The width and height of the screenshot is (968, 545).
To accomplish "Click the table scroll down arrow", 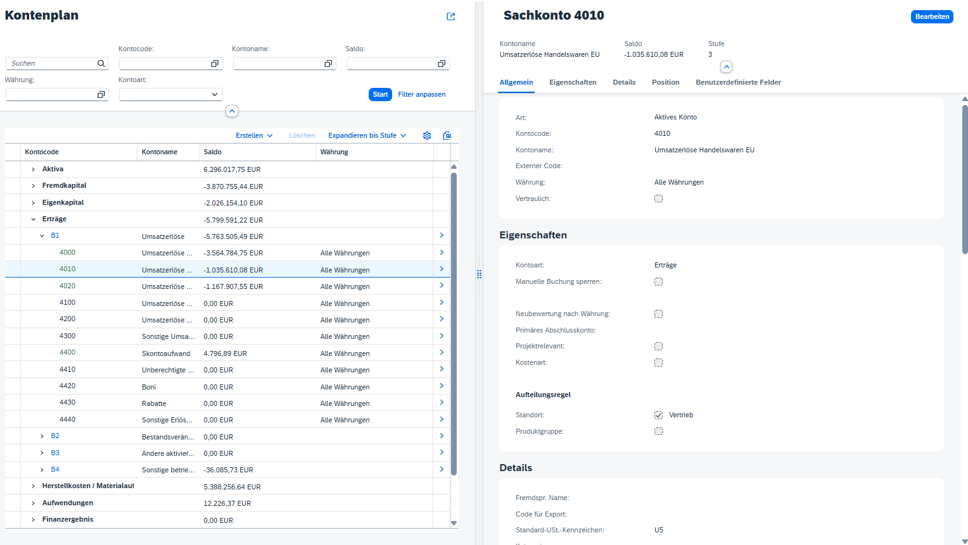I will (x=454, y=523).
